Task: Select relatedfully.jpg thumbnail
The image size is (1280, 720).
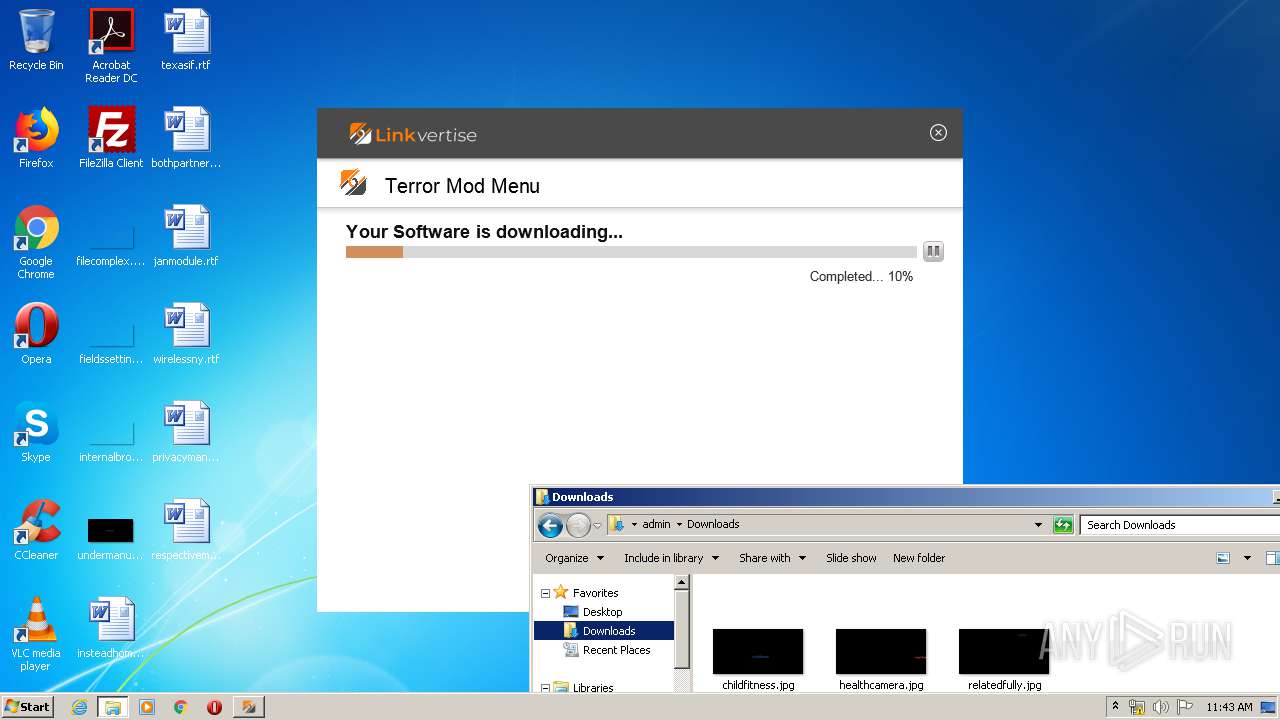Action: [x=1004, y=659]
